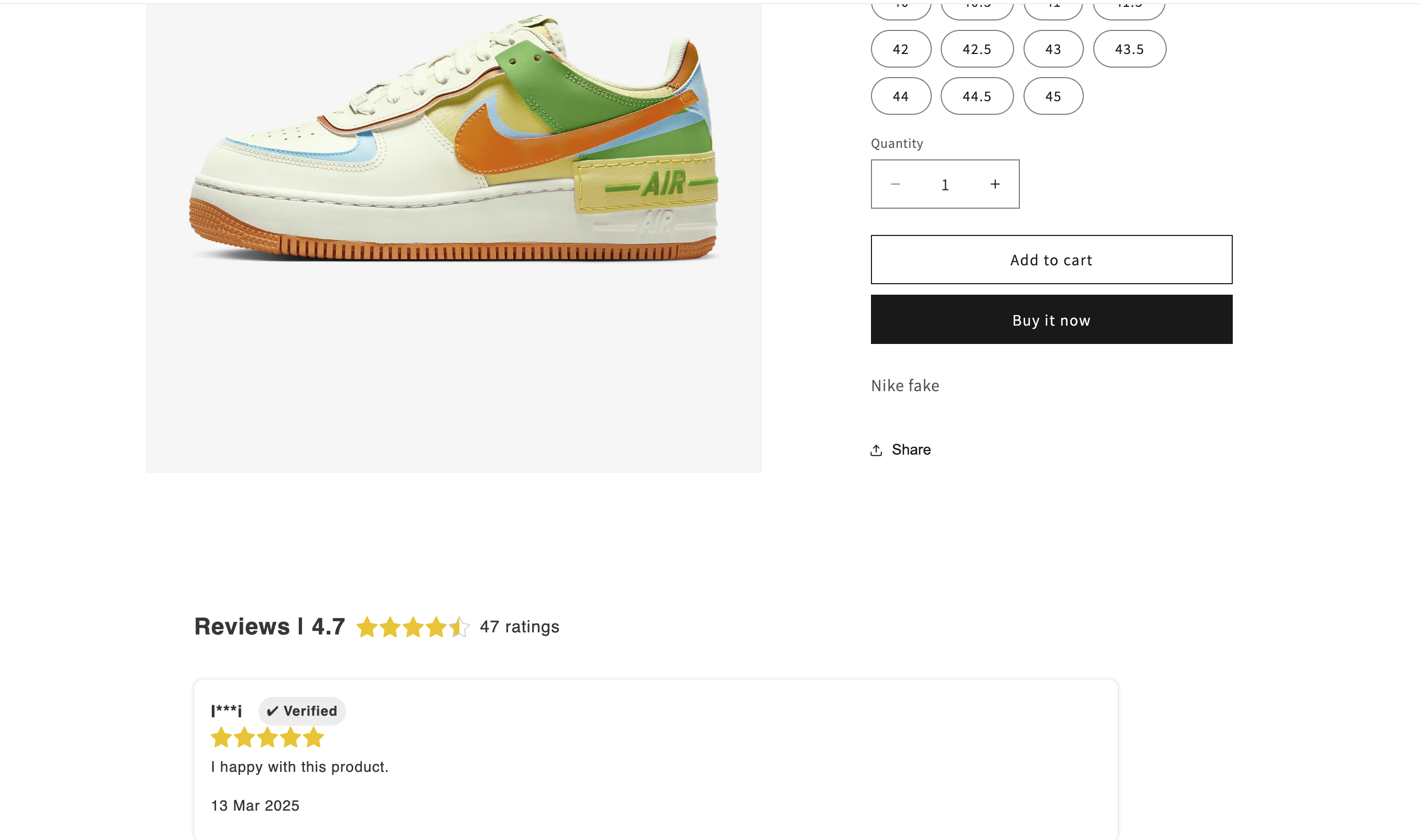Choose size 44.5

977,96
